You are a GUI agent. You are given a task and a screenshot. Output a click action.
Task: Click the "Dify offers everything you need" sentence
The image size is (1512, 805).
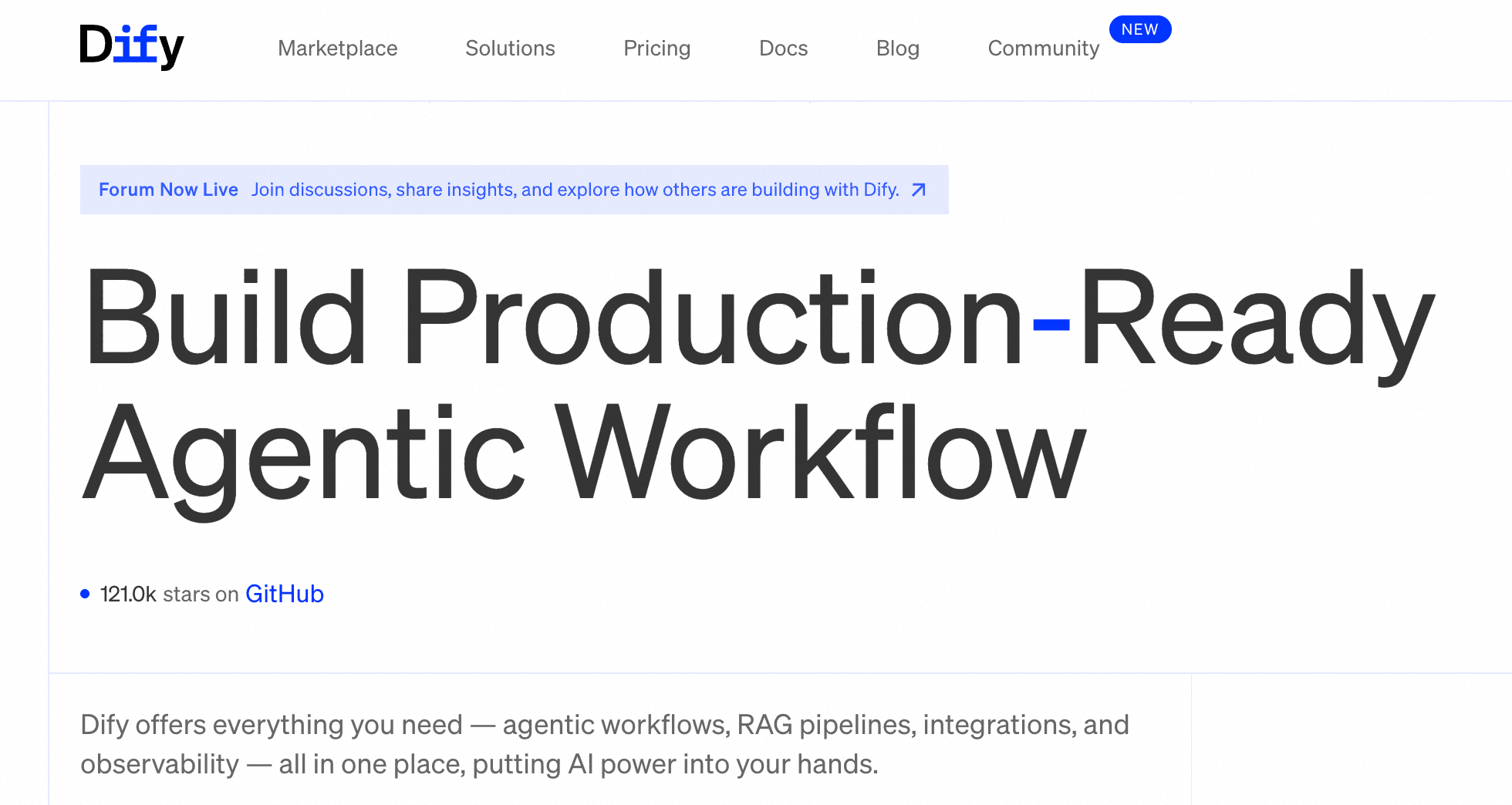tap(604, 725)
